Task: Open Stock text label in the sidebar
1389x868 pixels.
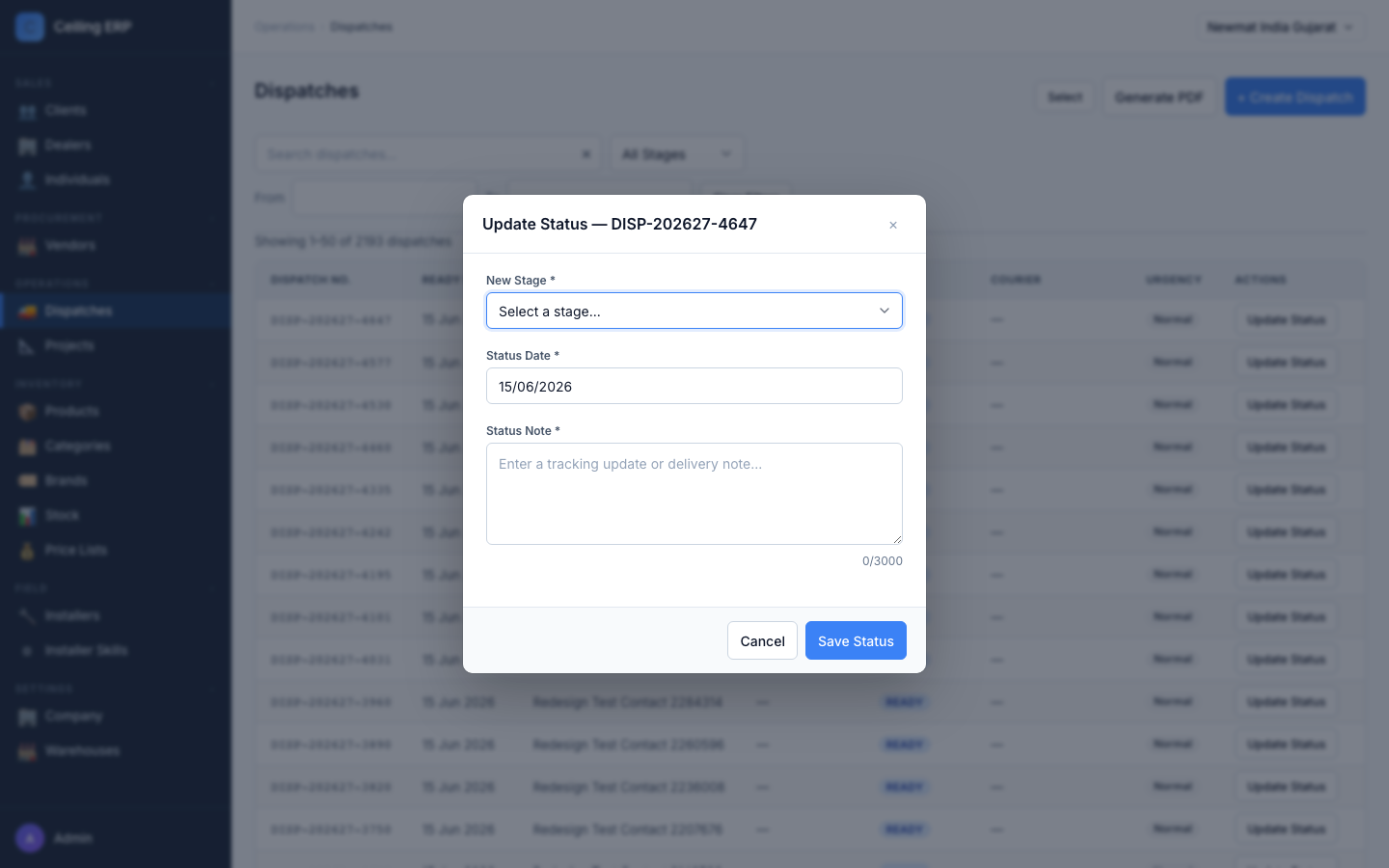Action: (x=62, y=516)
